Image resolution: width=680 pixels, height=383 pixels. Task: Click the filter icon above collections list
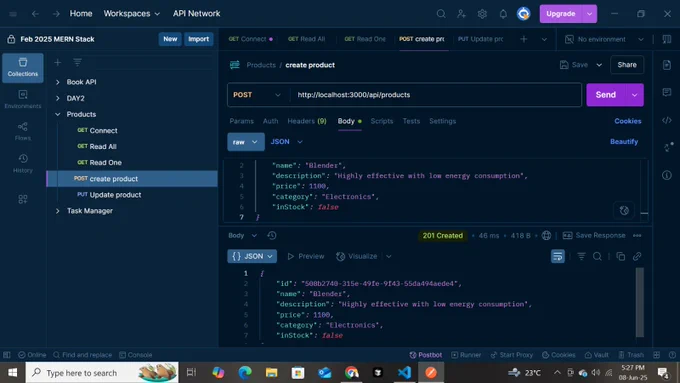coord(77,62)
